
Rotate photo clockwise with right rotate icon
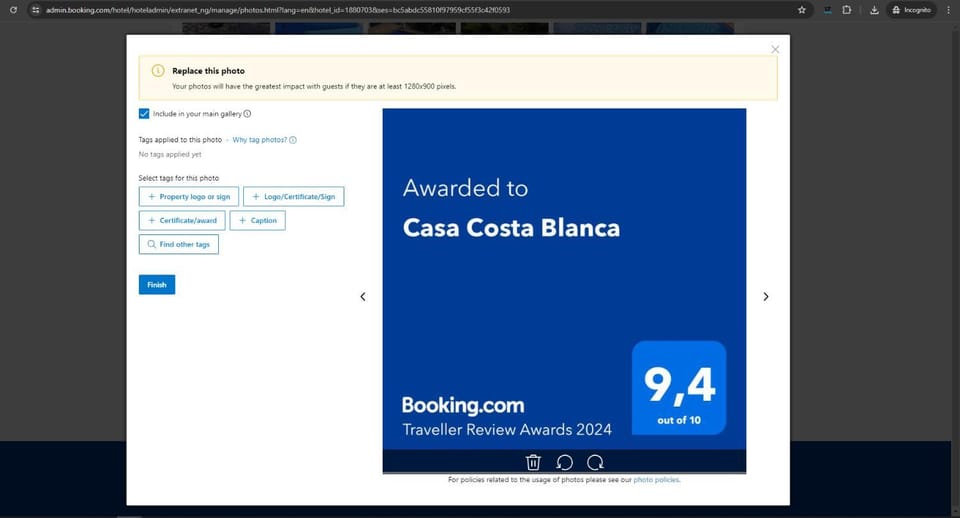(x=595, y=462)
